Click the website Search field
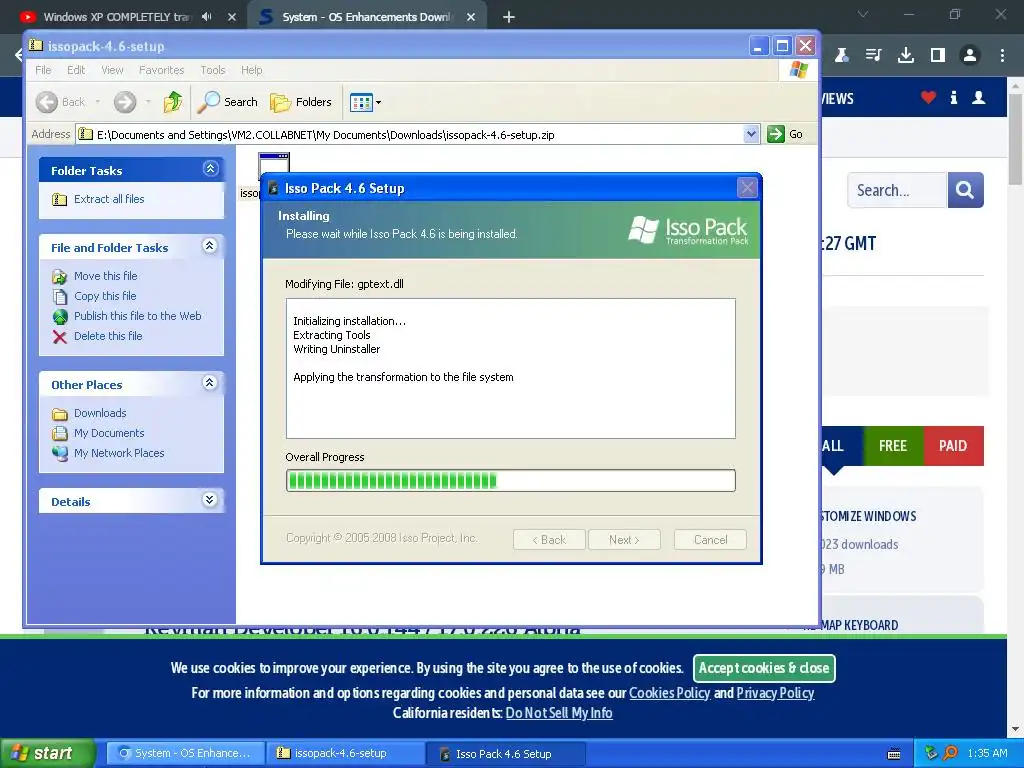Image resolution: width=1024 pixels, height=768 pixels. pos(897,190)
